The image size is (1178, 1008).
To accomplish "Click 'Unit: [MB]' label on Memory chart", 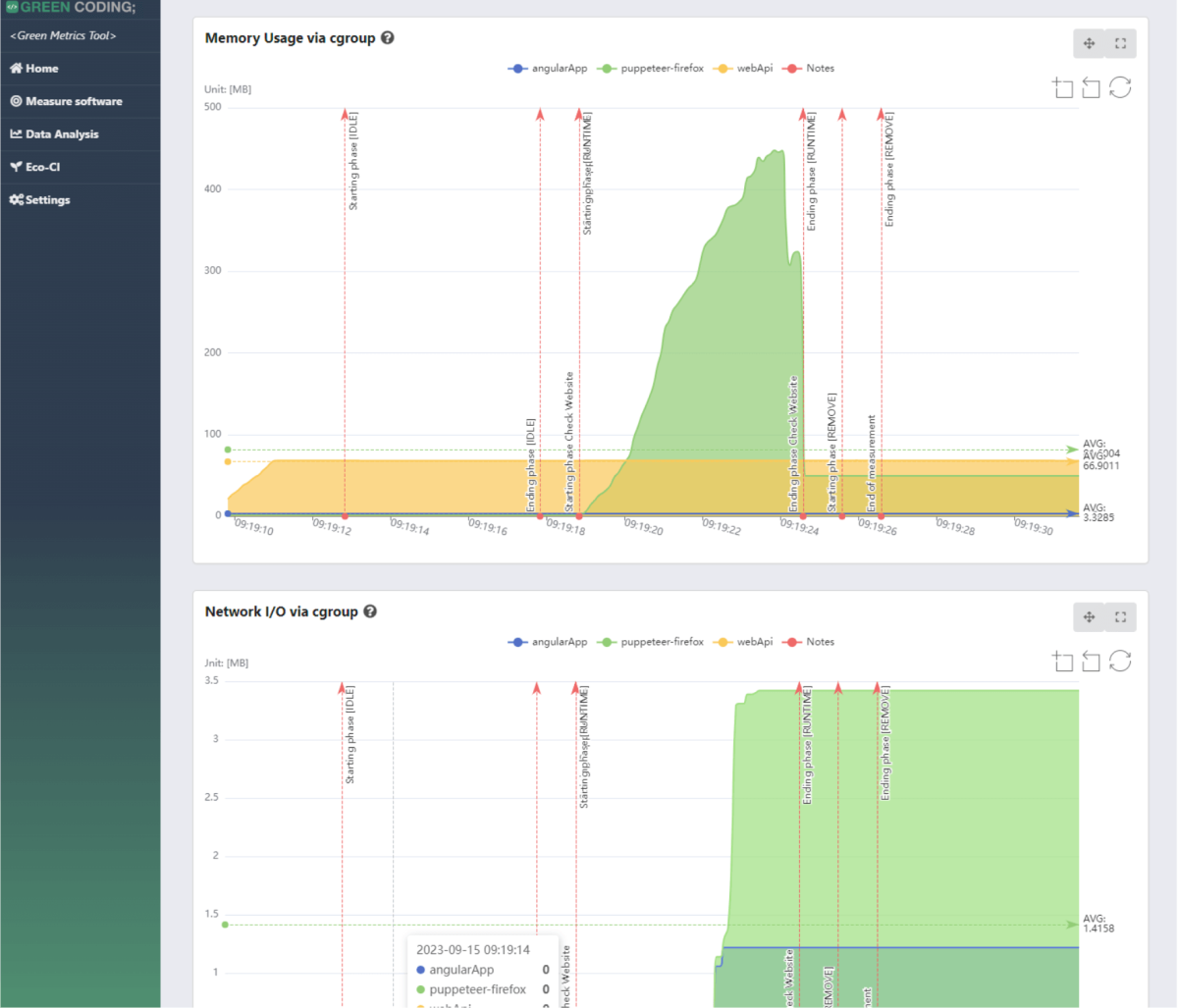I will point(228,89).
